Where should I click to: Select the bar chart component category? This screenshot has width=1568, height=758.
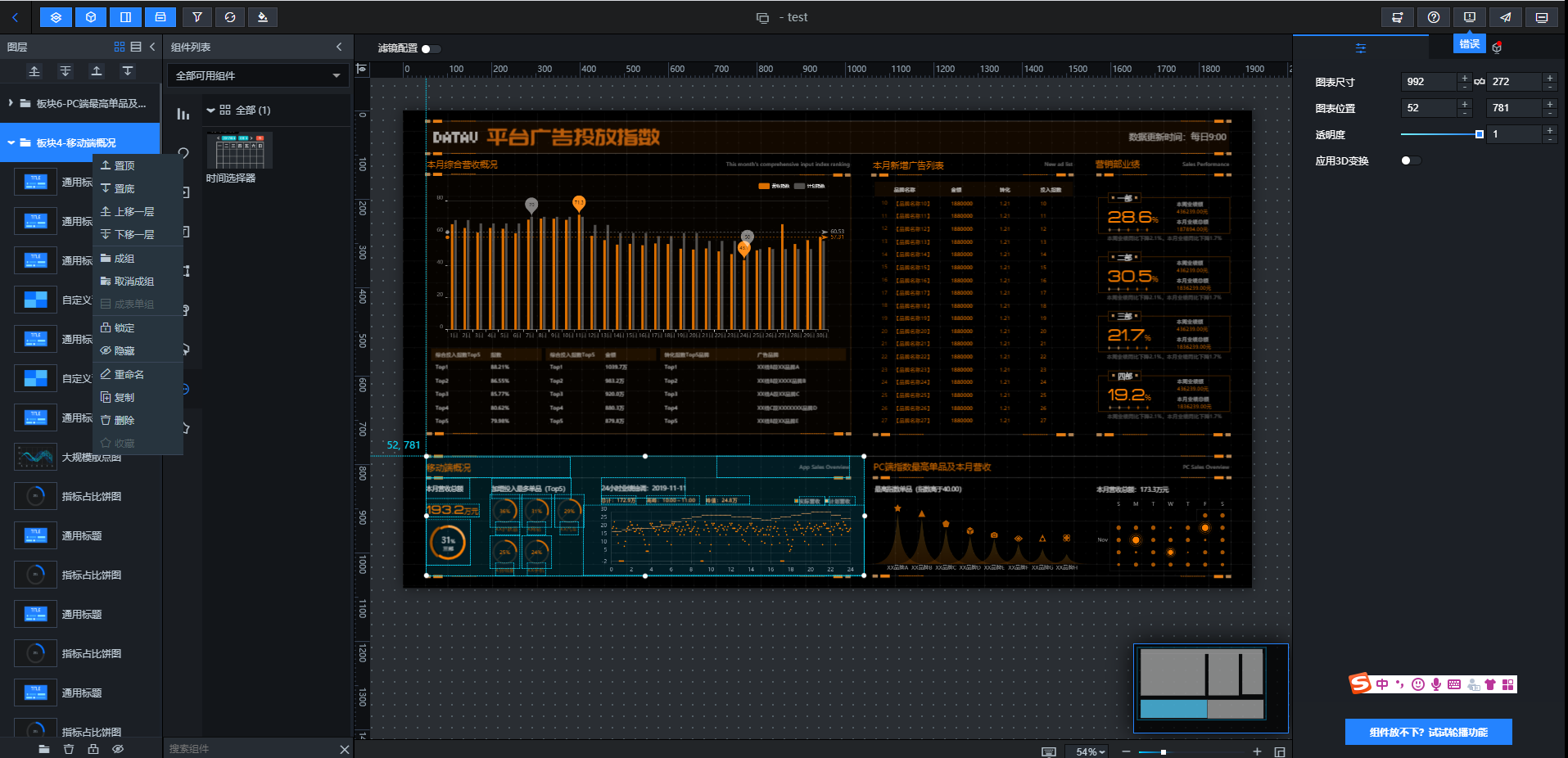pos(183,115)
